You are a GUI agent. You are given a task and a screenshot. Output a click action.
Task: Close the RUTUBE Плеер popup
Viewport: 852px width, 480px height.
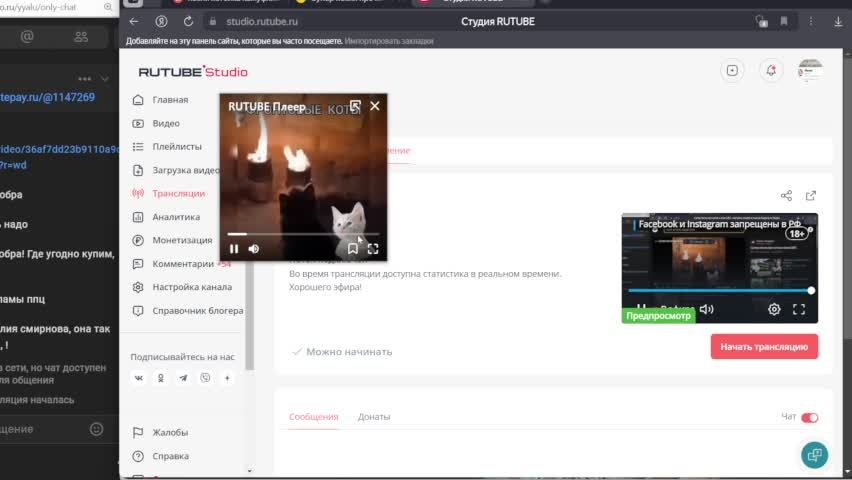click(x=375, y=106)
